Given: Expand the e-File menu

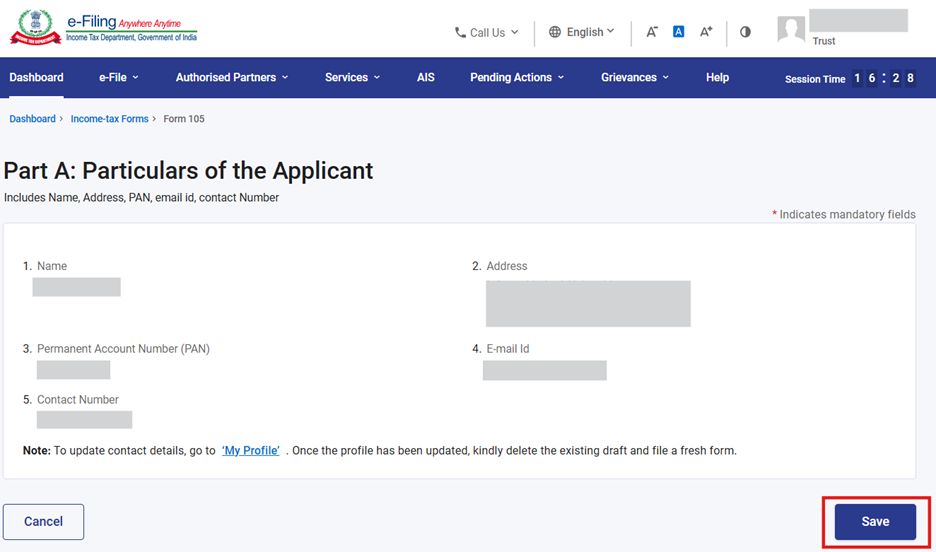Looking at the screenshot, I should click(119, 77).
